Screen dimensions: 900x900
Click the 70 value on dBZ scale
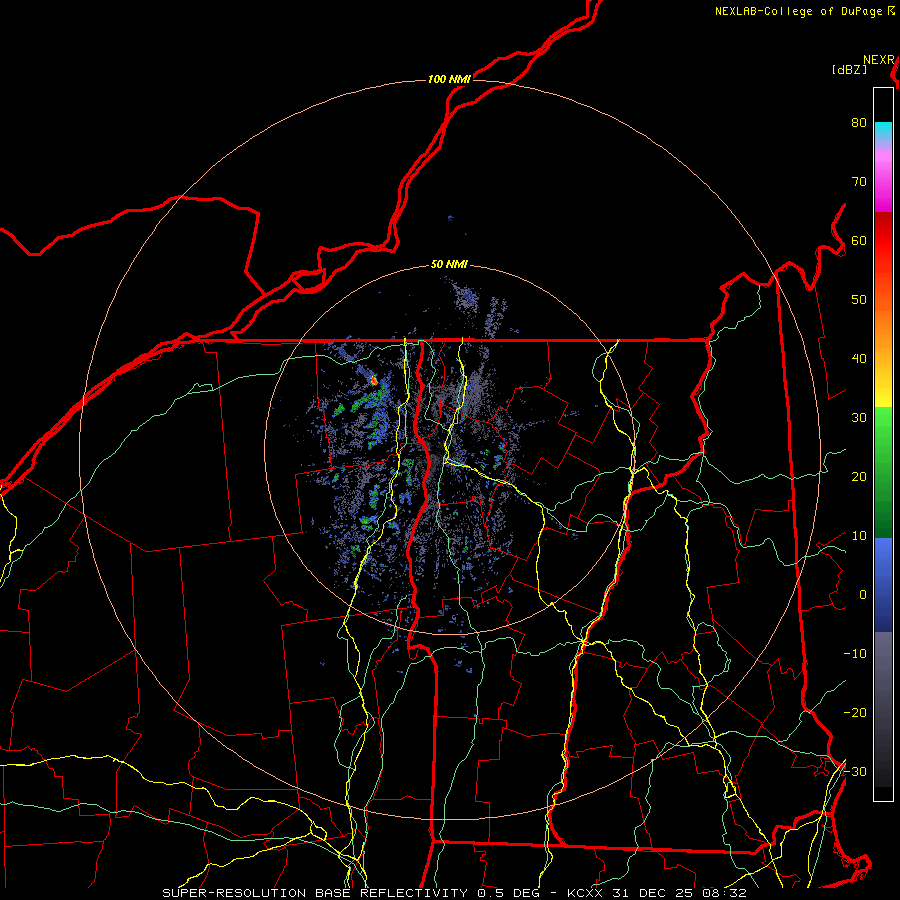859,182
